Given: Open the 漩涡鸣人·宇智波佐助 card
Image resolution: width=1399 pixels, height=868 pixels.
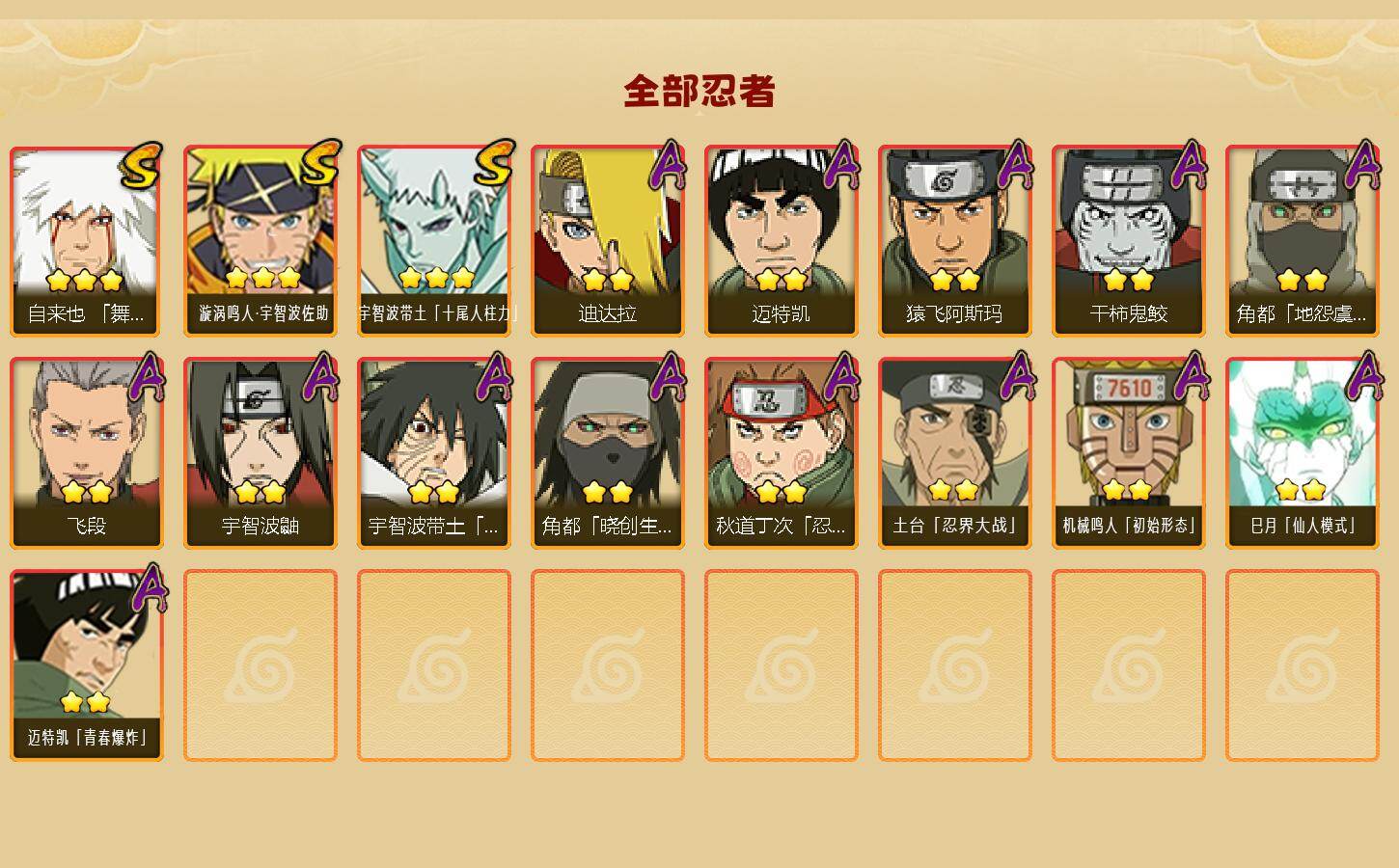Looking at the screenshot, I should tap(261, 241).
